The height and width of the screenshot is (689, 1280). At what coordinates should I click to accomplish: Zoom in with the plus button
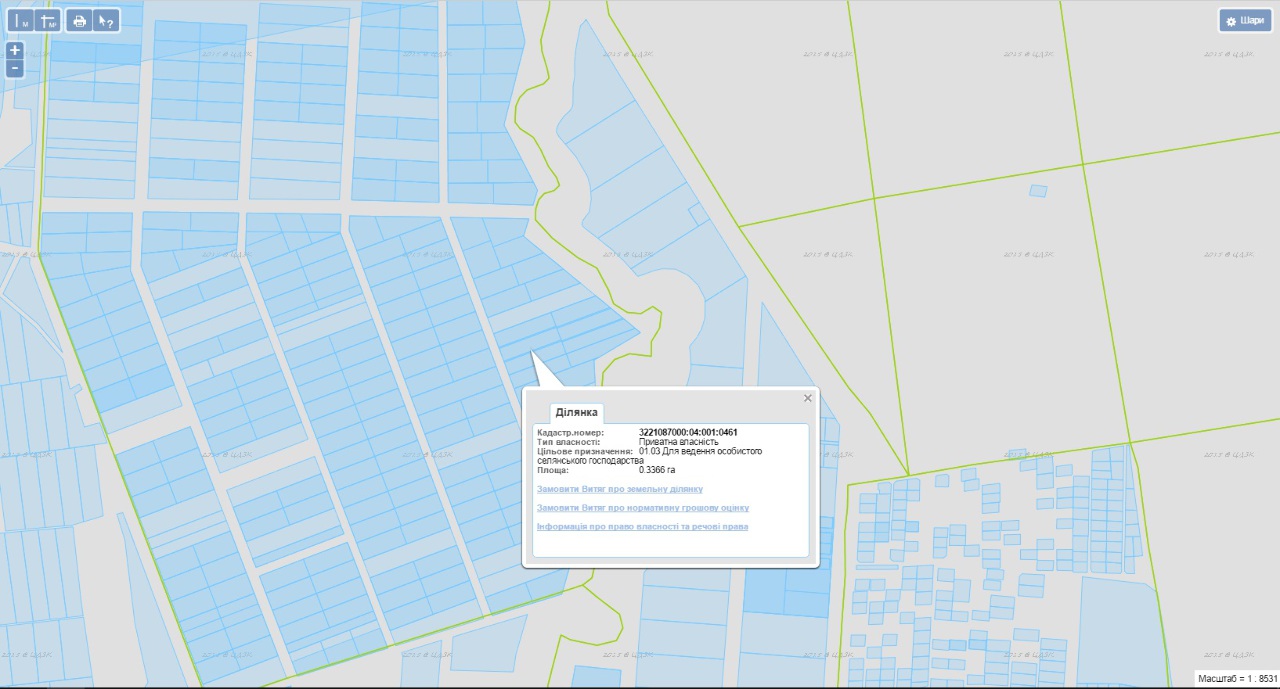coord(15,50)
